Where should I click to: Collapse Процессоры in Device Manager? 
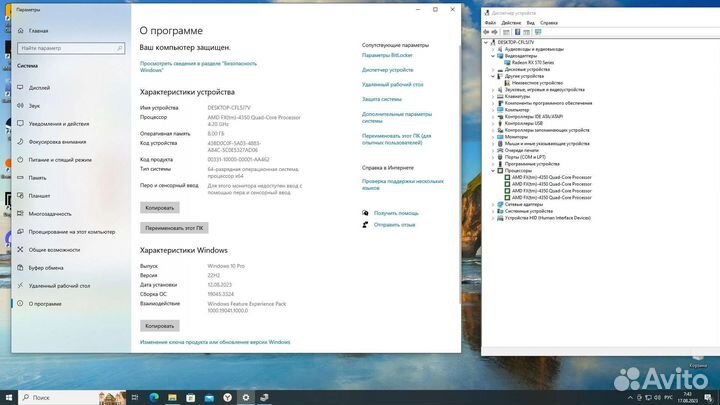pos(493,171)
